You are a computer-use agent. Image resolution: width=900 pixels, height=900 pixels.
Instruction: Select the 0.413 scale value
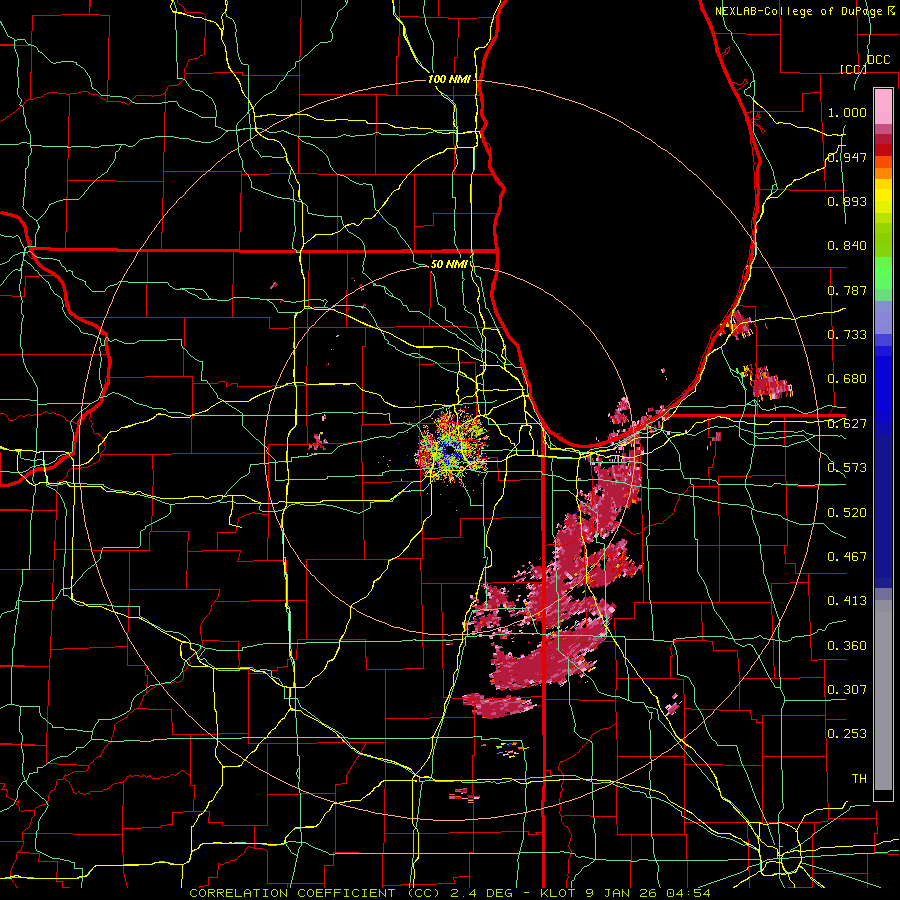847,601
